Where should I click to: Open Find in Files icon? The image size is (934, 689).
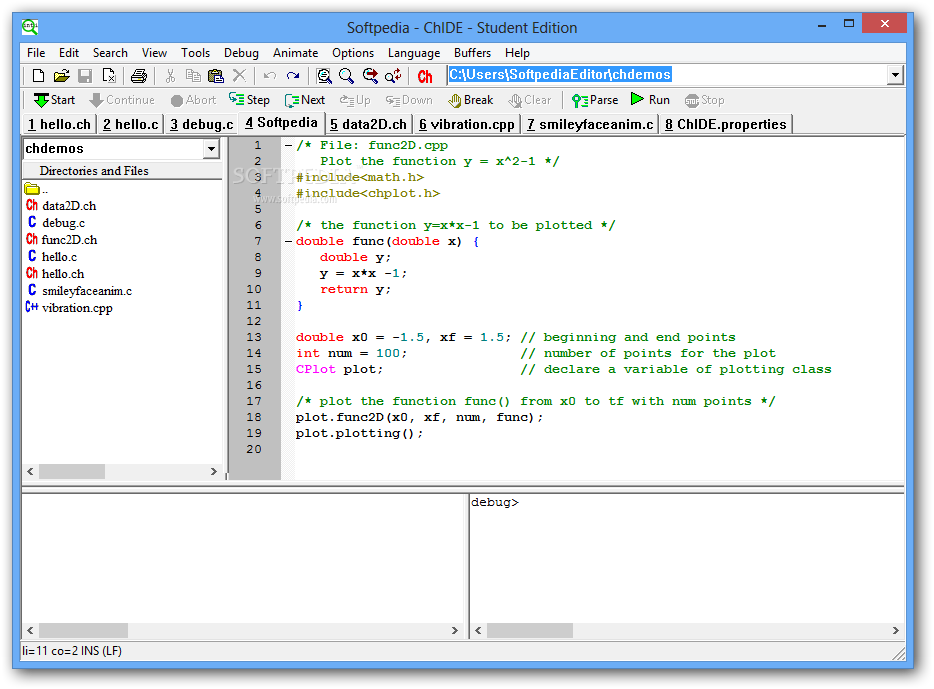pyautogui.click(x=324, y=76)
